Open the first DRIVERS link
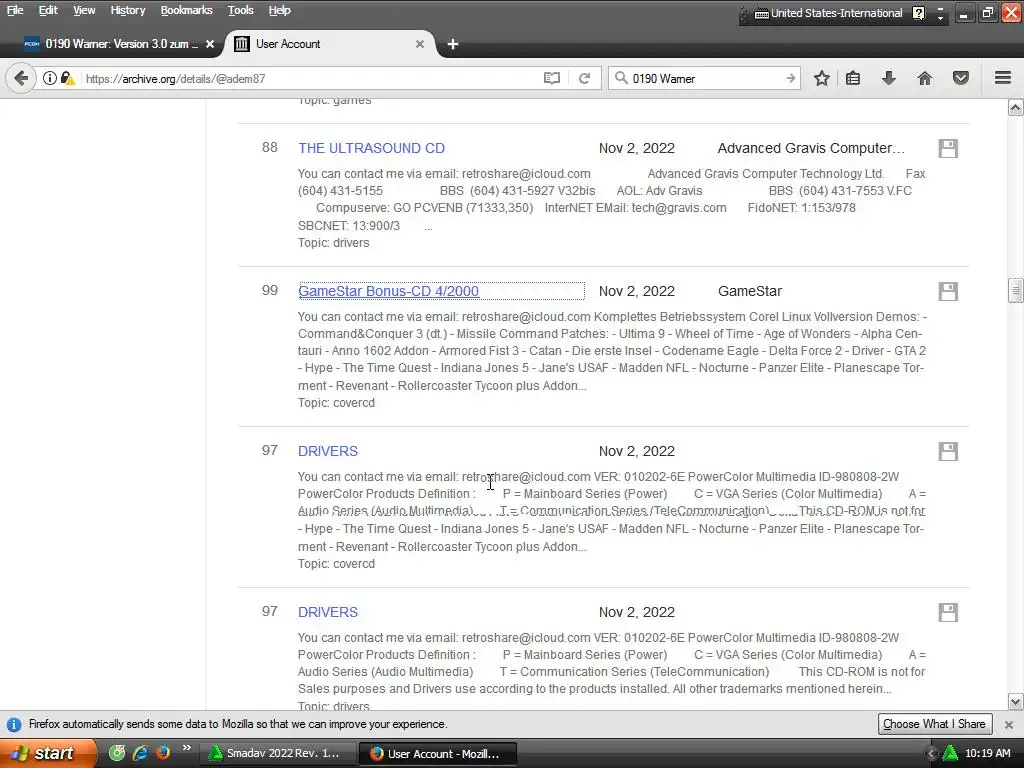The width and height of the screenshot is (1024, 768). pyautogui.click(x=328, y=451)
